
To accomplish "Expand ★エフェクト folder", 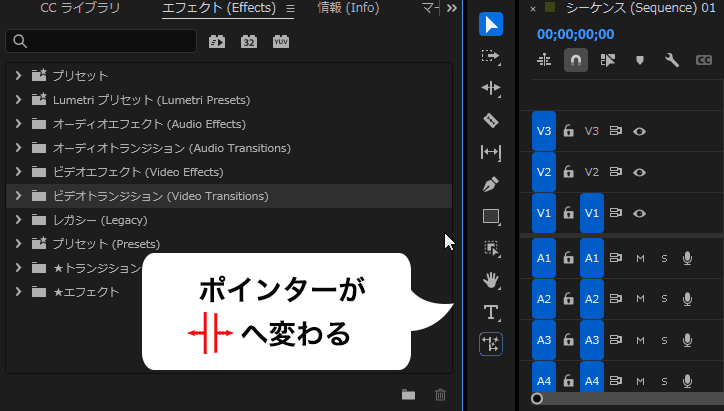I will [18, 291].
